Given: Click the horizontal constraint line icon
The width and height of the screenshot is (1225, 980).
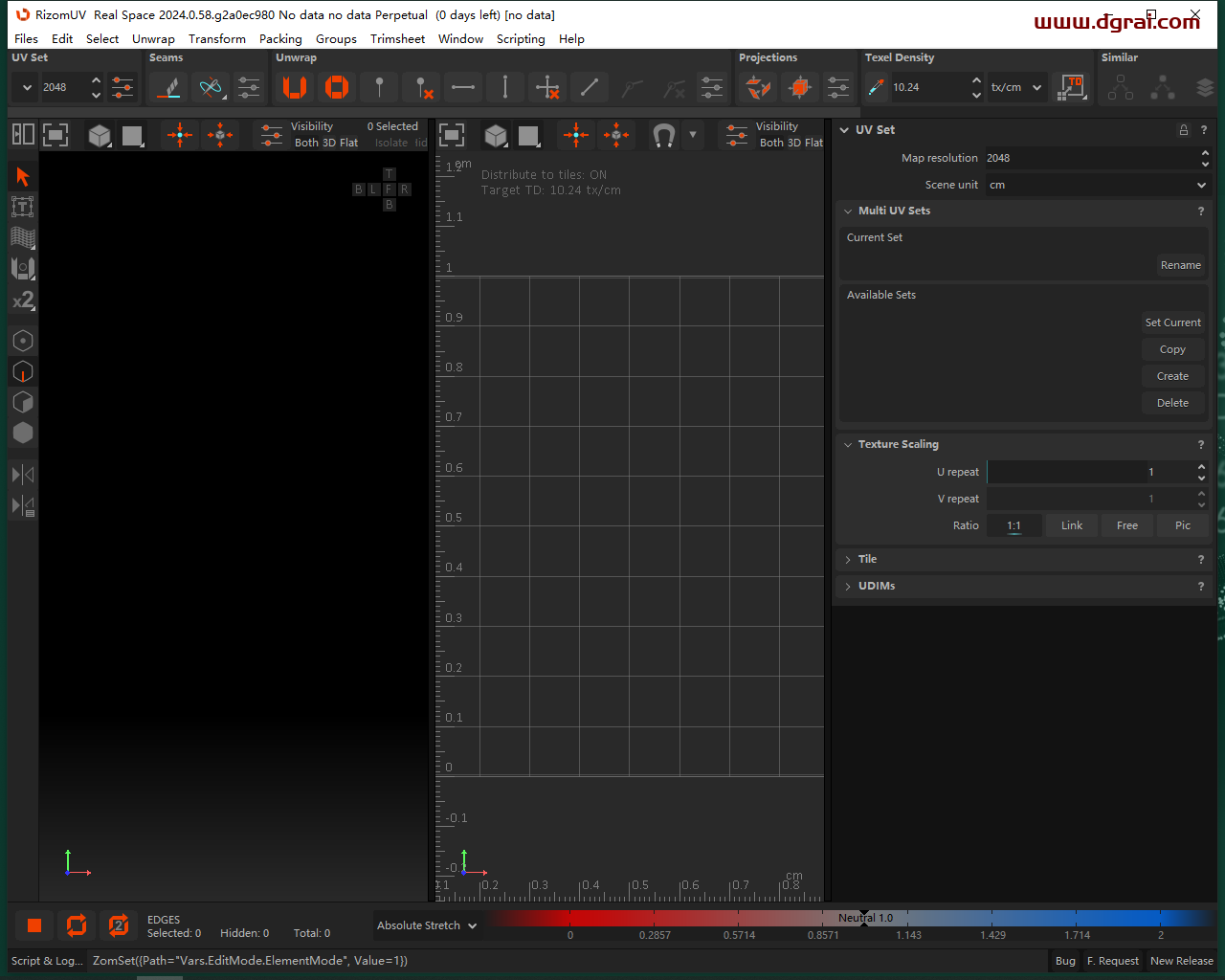Looking at the screenshot, I should click(463, 87).
